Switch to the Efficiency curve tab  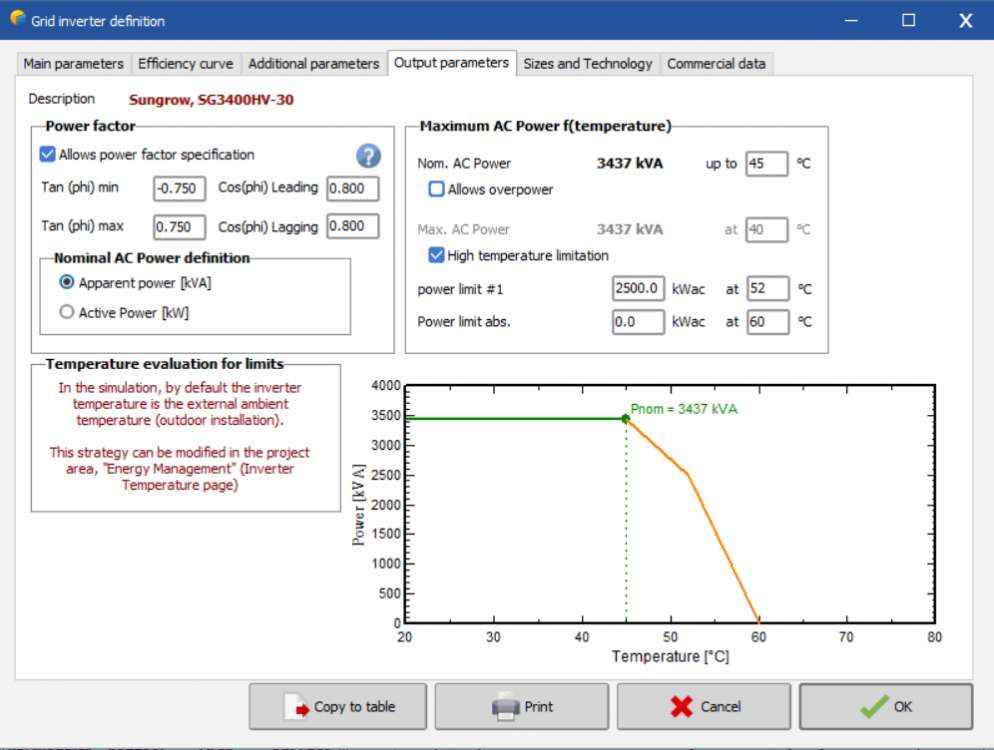(x=185, y=64)
